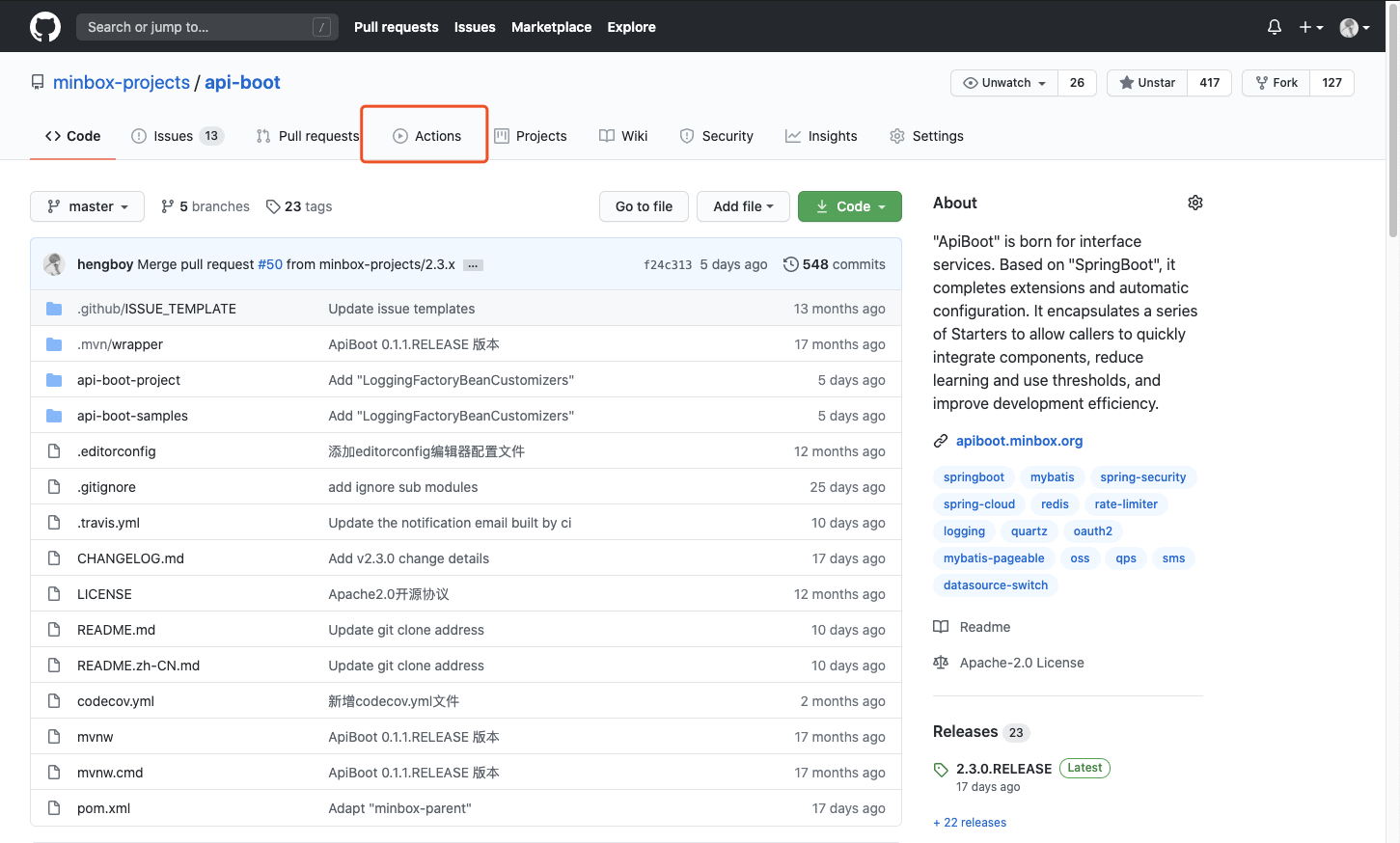Open the minbox-projects owner link

[122, 83]
